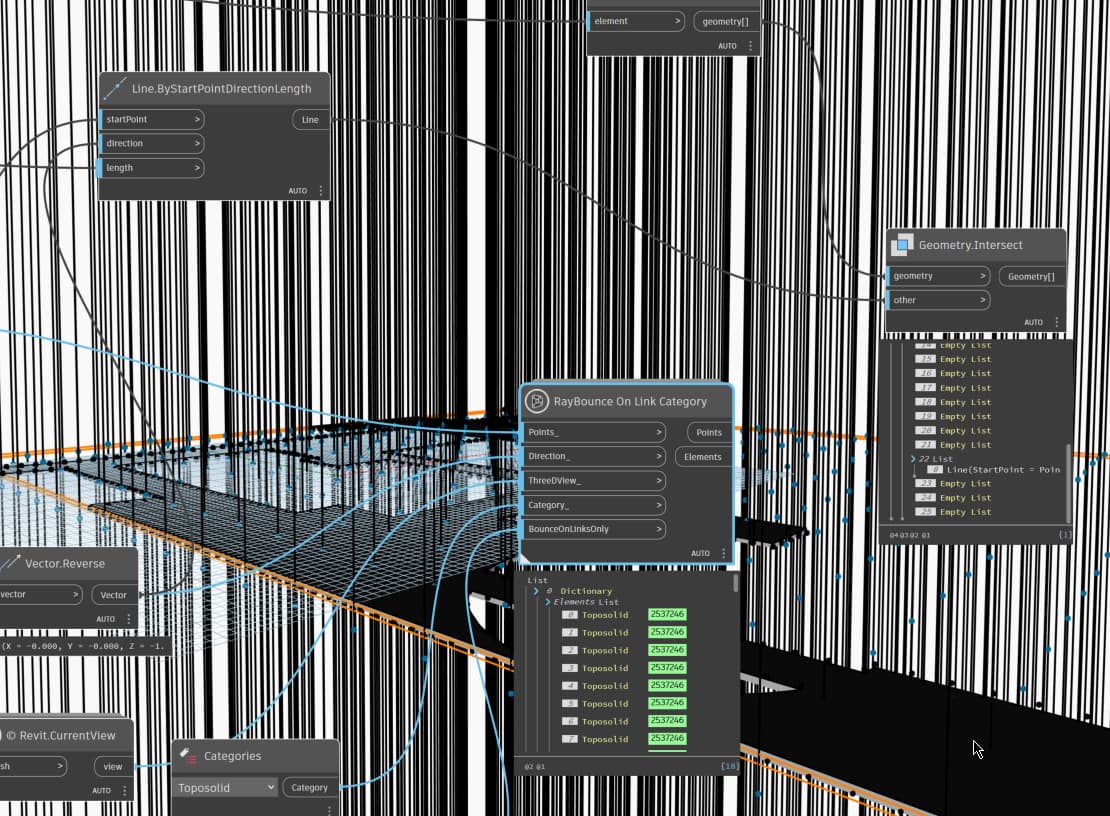
Task: Click the ThreeDView_ input port
Action: 593,481
